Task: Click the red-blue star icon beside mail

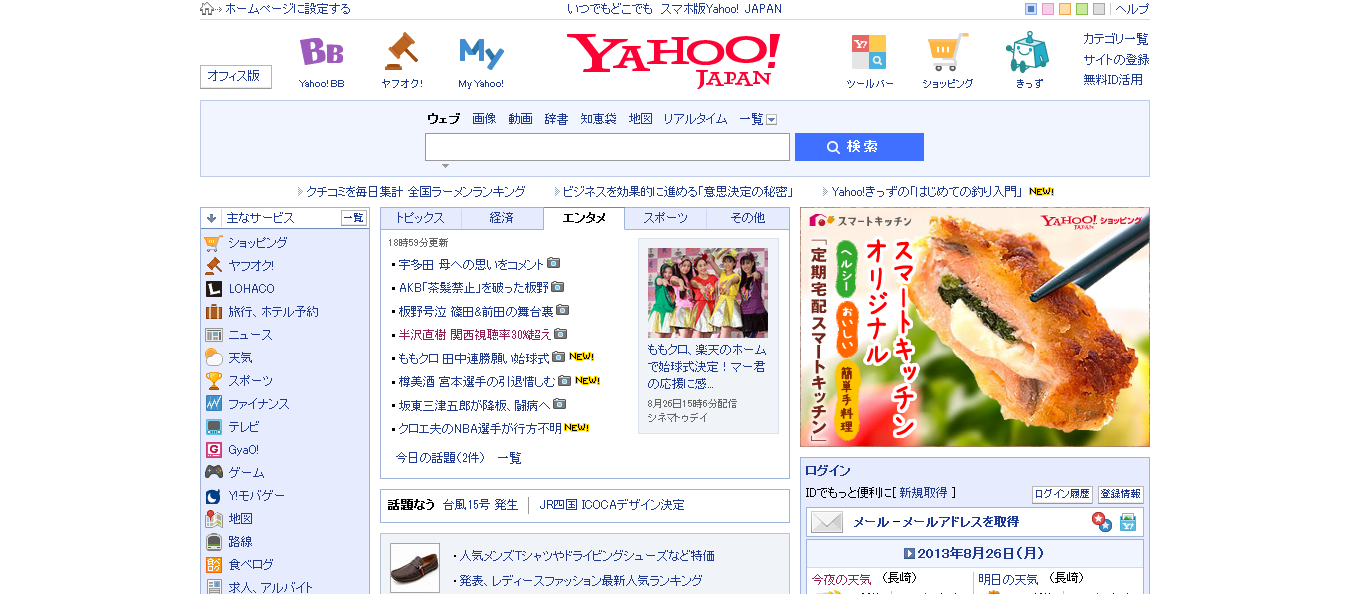Action: point(1101,522)
